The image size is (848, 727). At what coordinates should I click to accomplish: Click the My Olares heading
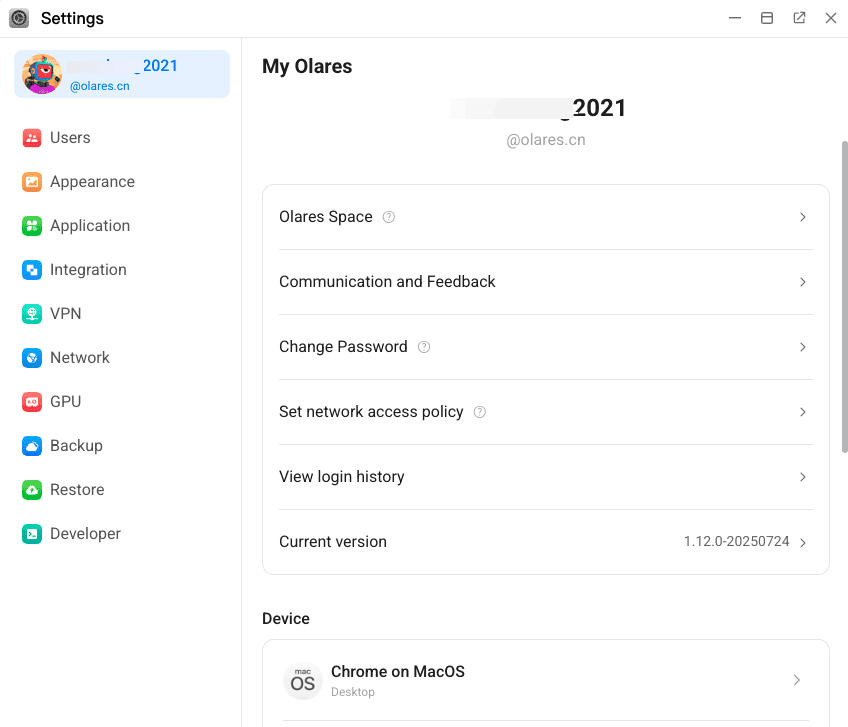point(307,66)
